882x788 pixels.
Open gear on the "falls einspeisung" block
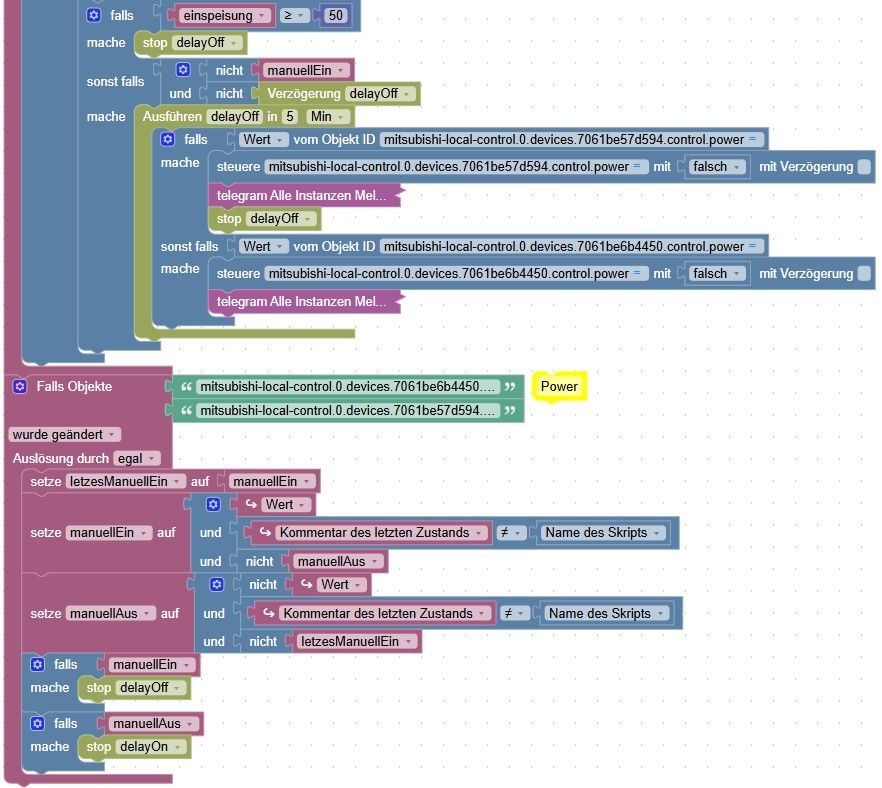coord(94,15)
